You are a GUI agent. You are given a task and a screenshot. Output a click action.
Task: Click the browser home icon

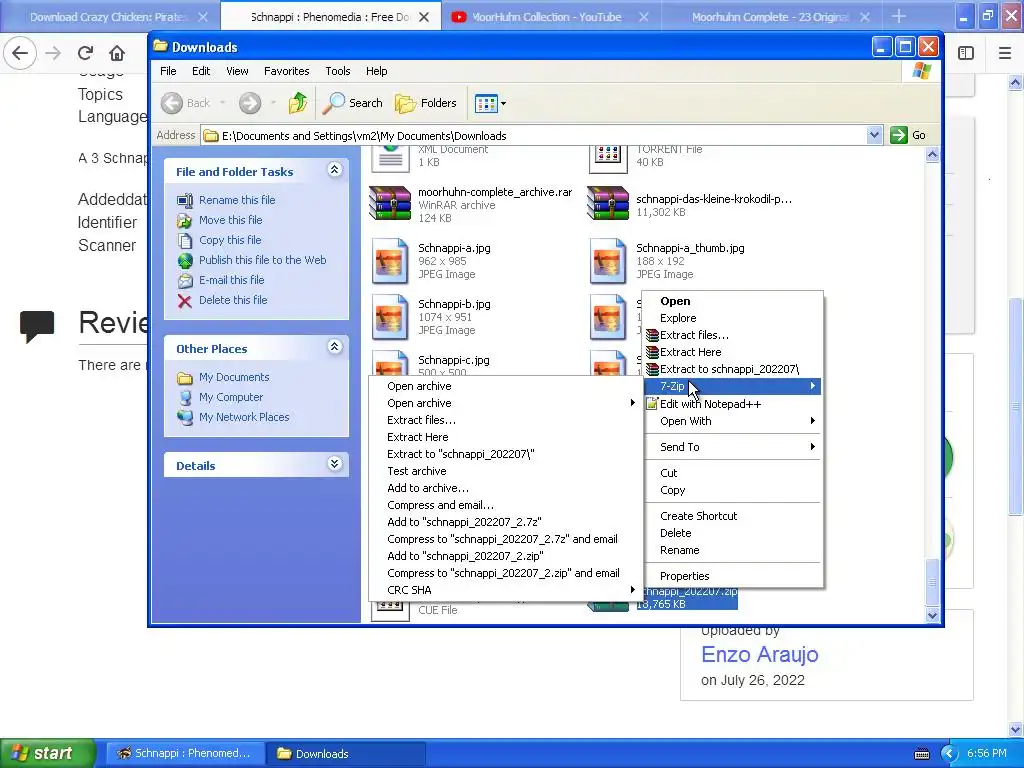[117, 53]
